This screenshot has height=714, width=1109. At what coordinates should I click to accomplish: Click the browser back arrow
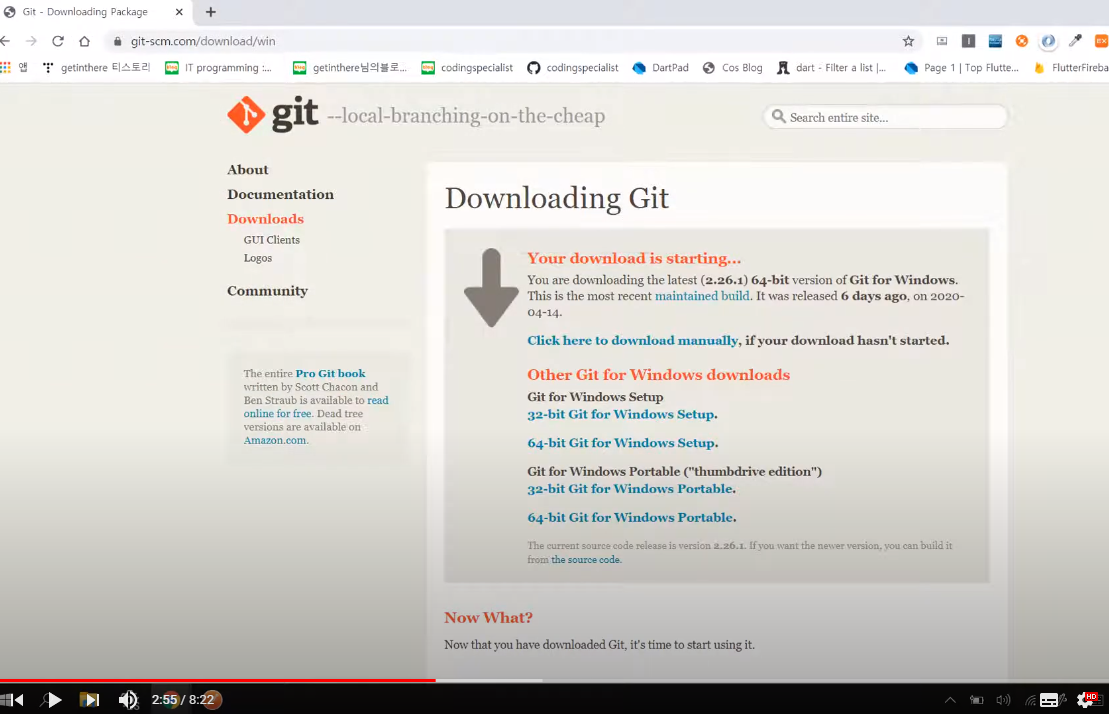click(6, 41)
